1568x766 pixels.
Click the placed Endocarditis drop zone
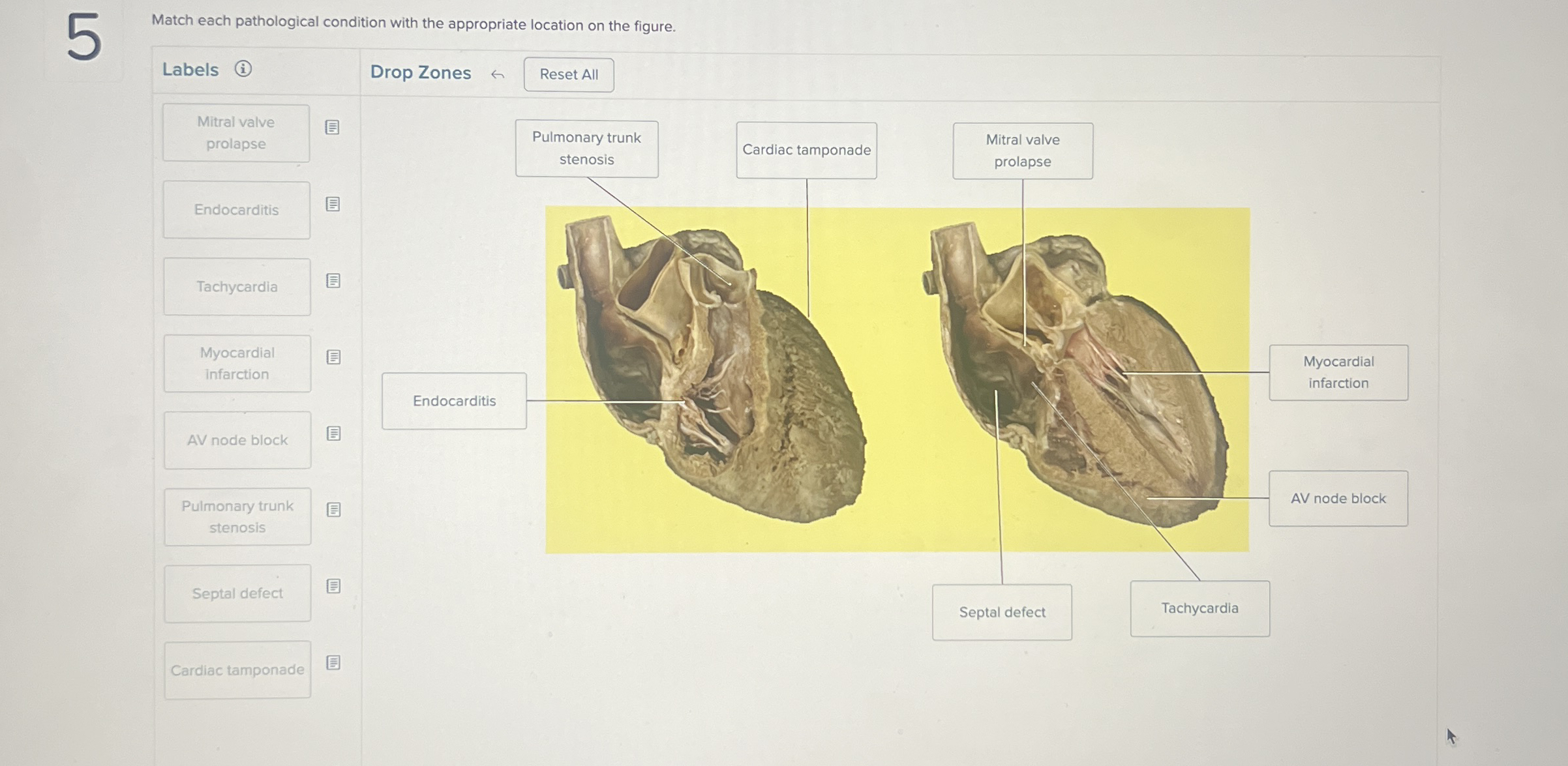[x=454, y=401]
